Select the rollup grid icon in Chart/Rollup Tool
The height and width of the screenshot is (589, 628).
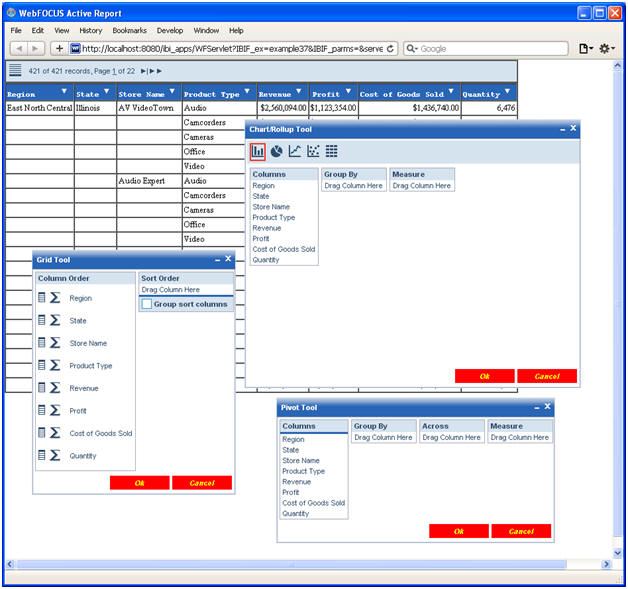click(331, 151)
